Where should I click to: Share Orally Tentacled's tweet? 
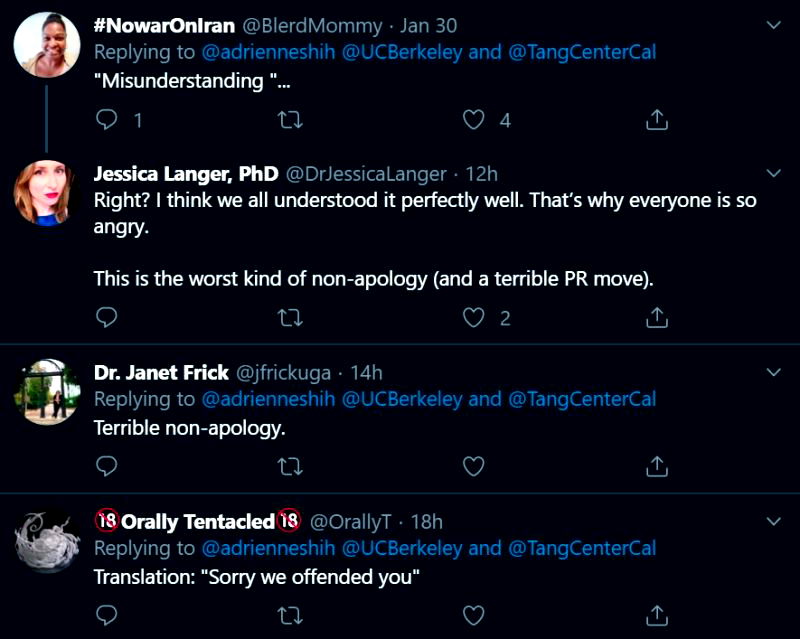point(656,614)
